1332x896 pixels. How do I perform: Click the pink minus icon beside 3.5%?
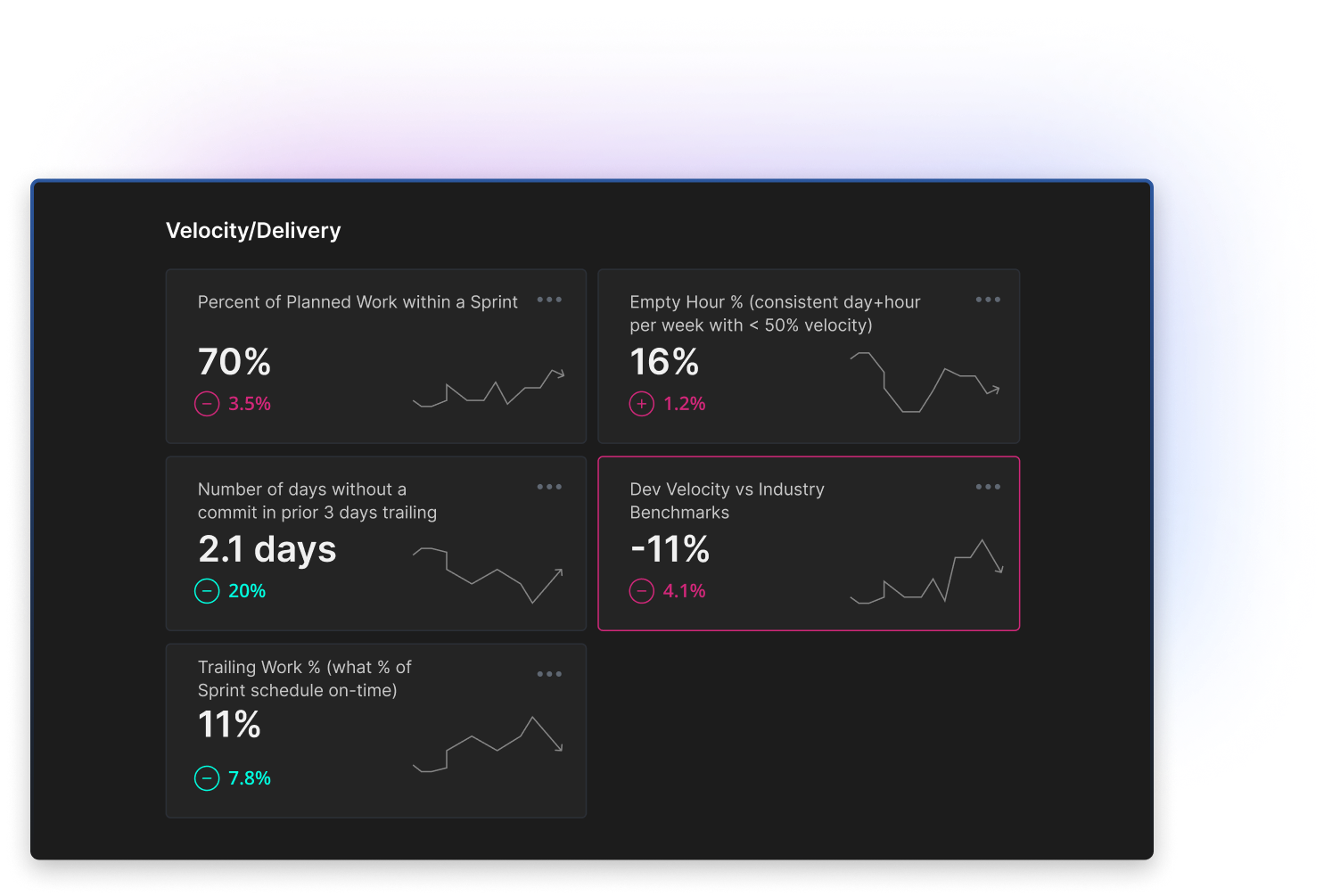tap(207, 404)
